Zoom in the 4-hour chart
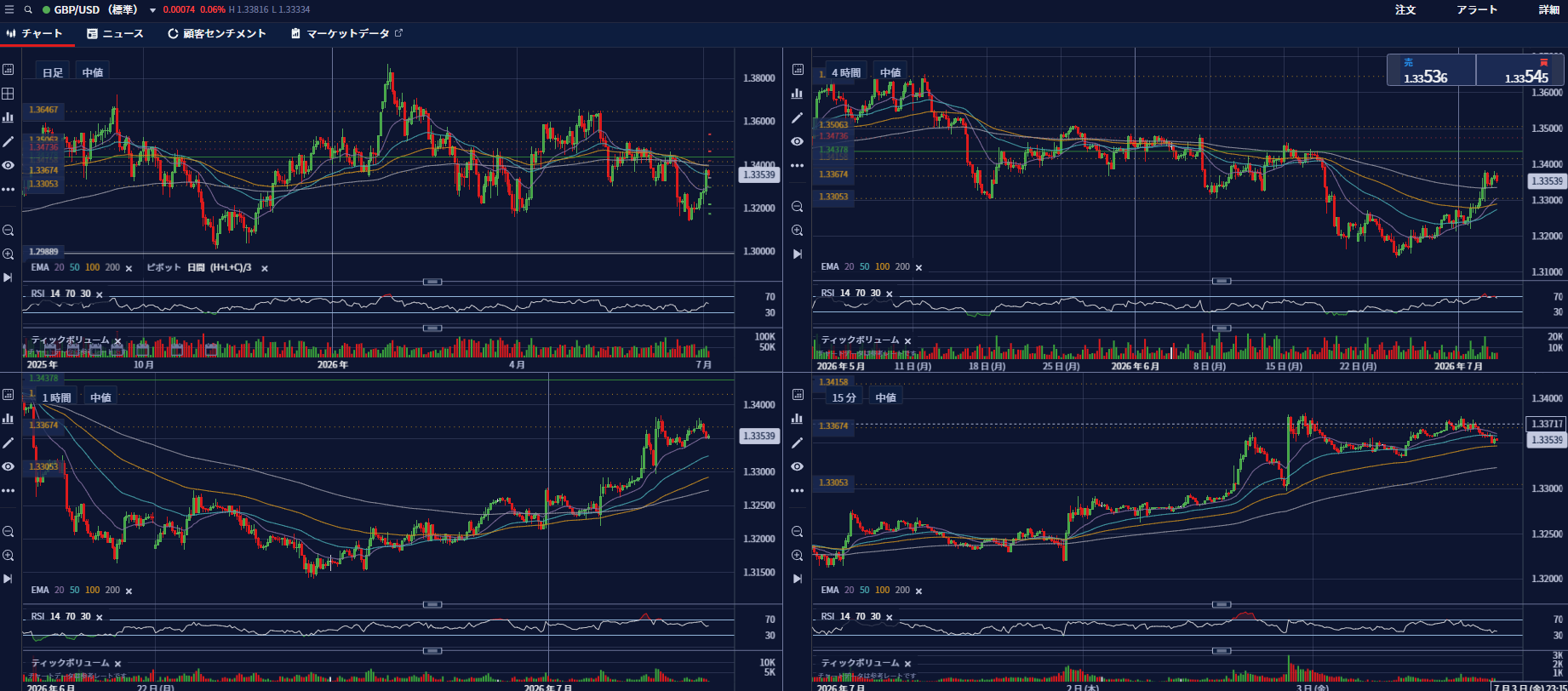Image resolution: width=1568 pixels, height=691 pixels. [x=798, y=231]
